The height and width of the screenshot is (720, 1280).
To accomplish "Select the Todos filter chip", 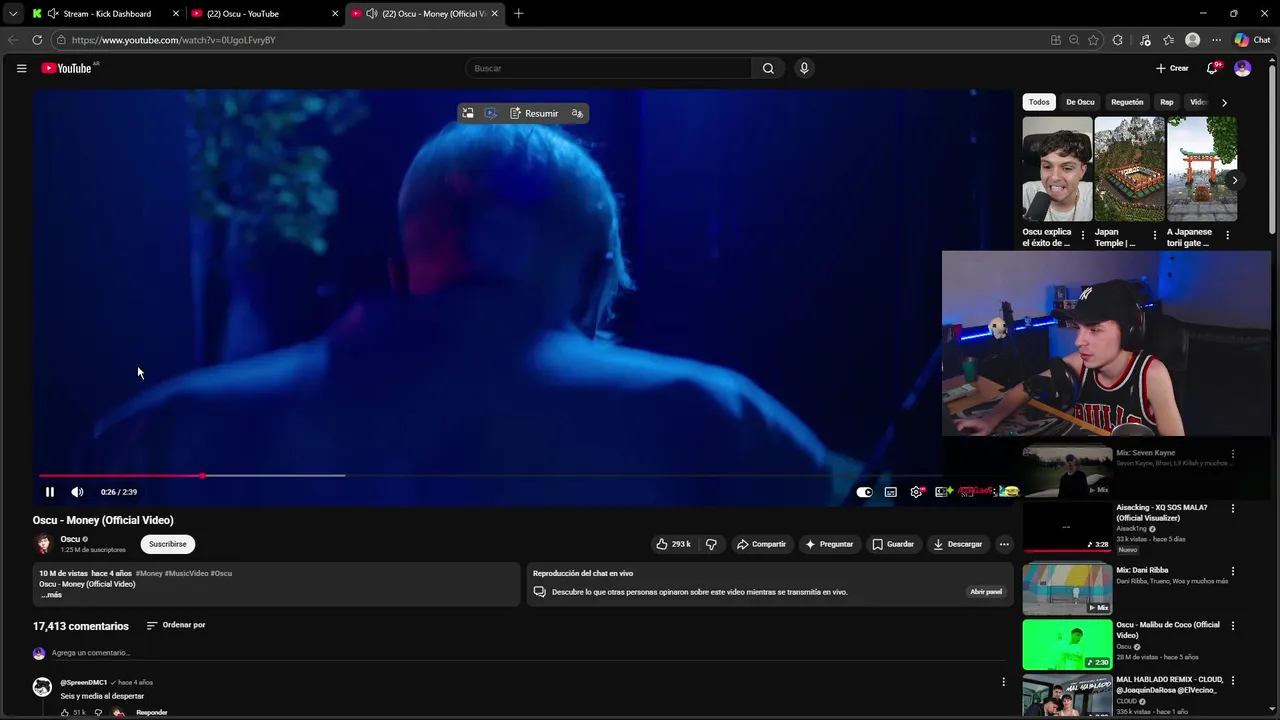I will click(1039, 102).
